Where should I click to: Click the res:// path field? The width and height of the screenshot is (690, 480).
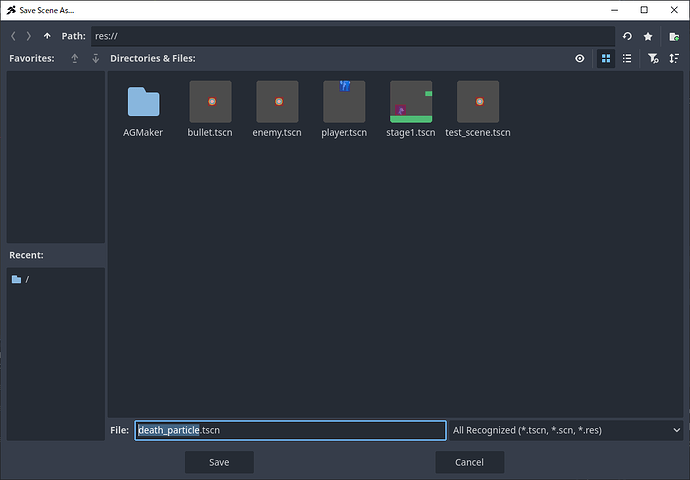pos(350,36)
